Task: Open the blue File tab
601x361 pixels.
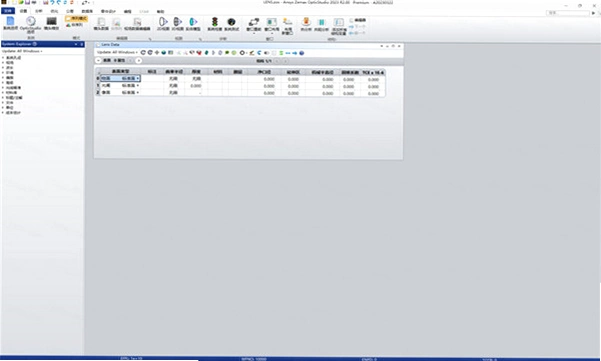Action: click(x=8, y=11)
